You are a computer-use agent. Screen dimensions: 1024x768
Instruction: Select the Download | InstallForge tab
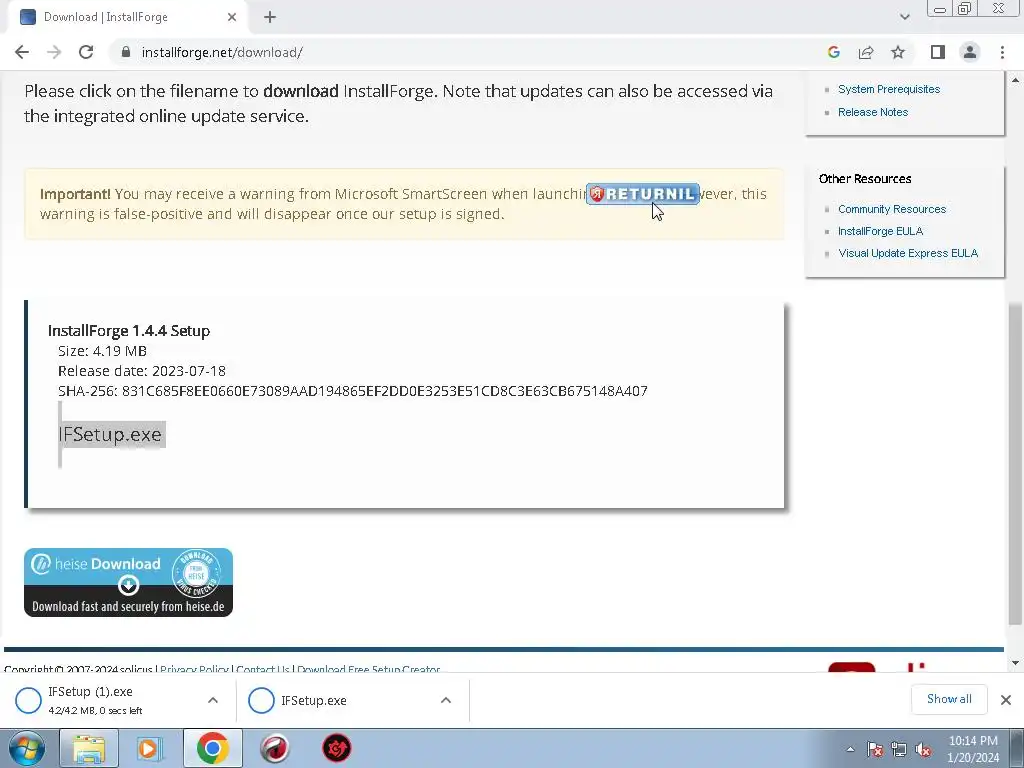(x=127, y=18)
